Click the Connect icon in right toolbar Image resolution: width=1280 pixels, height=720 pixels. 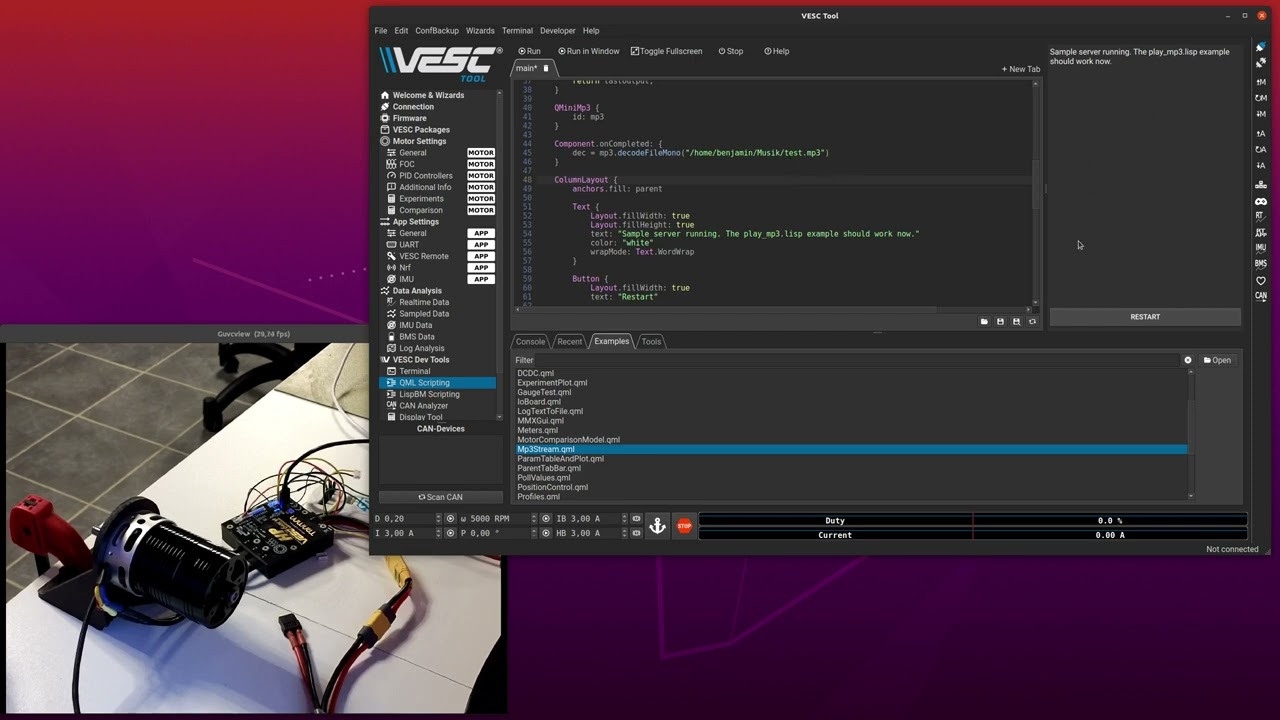1261,47
